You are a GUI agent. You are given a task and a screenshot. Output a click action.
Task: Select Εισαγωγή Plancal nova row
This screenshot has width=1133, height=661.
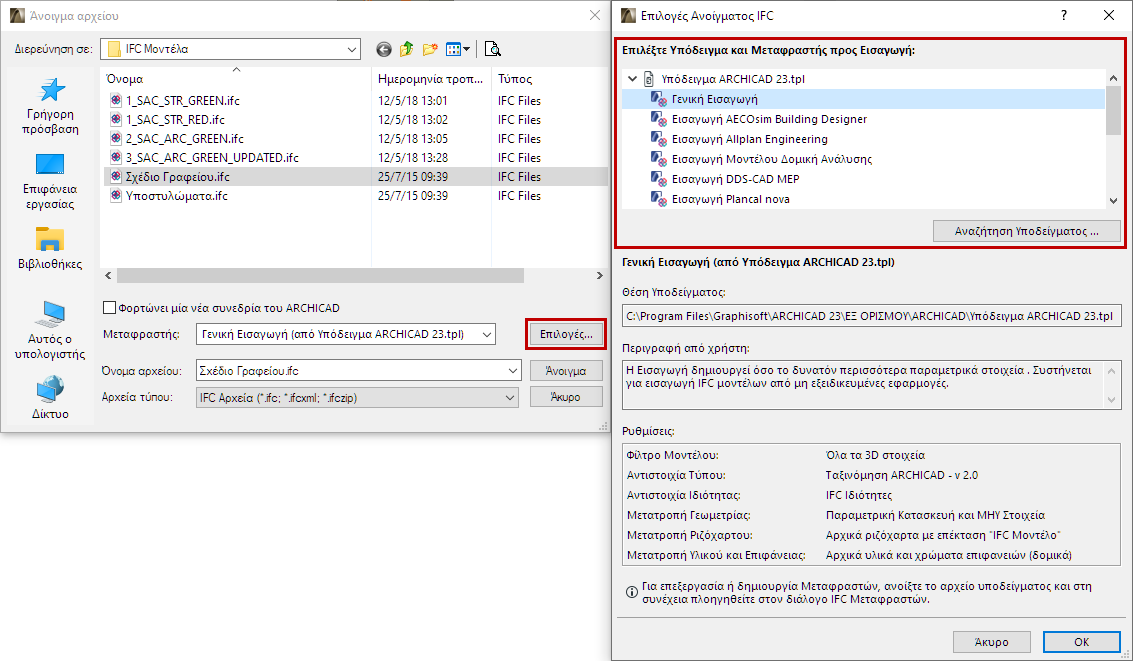863,199
